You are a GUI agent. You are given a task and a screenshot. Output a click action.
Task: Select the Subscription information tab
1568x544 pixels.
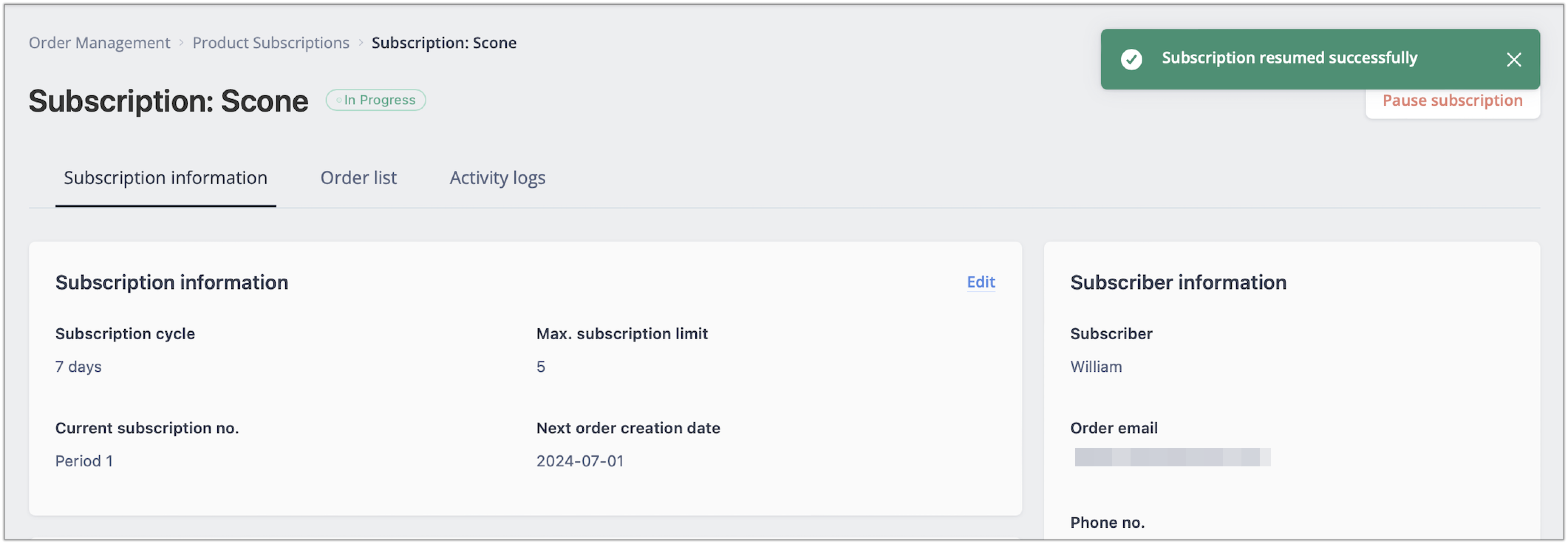(166, 178)
